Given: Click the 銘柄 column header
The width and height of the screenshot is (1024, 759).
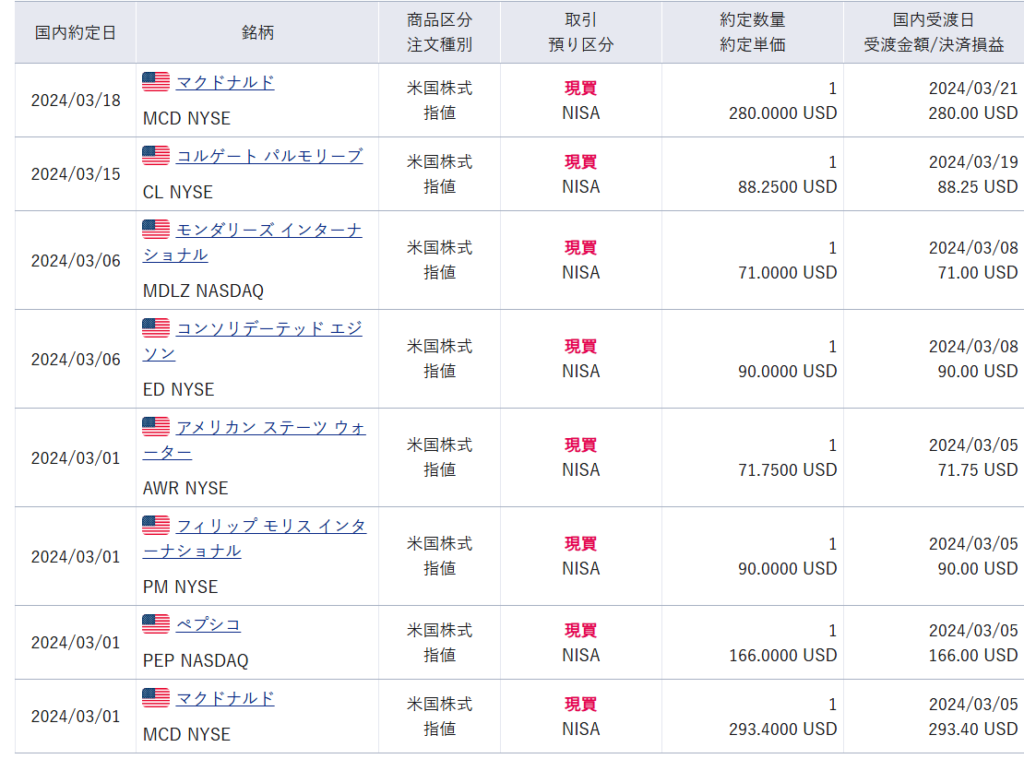Looking at the screenshot, I should pyautogui.click(x=257, y=32).
